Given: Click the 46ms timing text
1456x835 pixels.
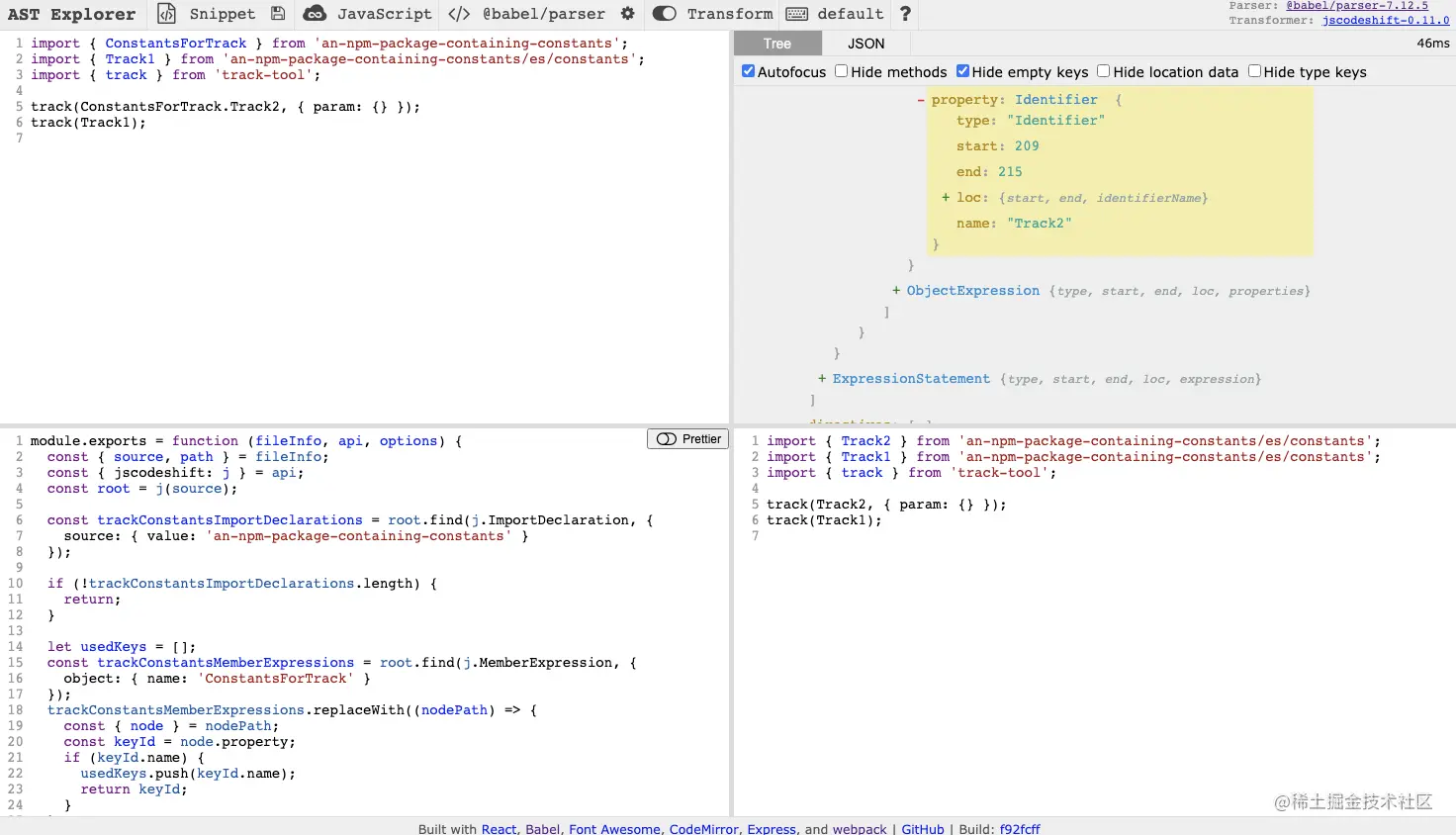Looking at the screenshot, I should (1432, 44).
